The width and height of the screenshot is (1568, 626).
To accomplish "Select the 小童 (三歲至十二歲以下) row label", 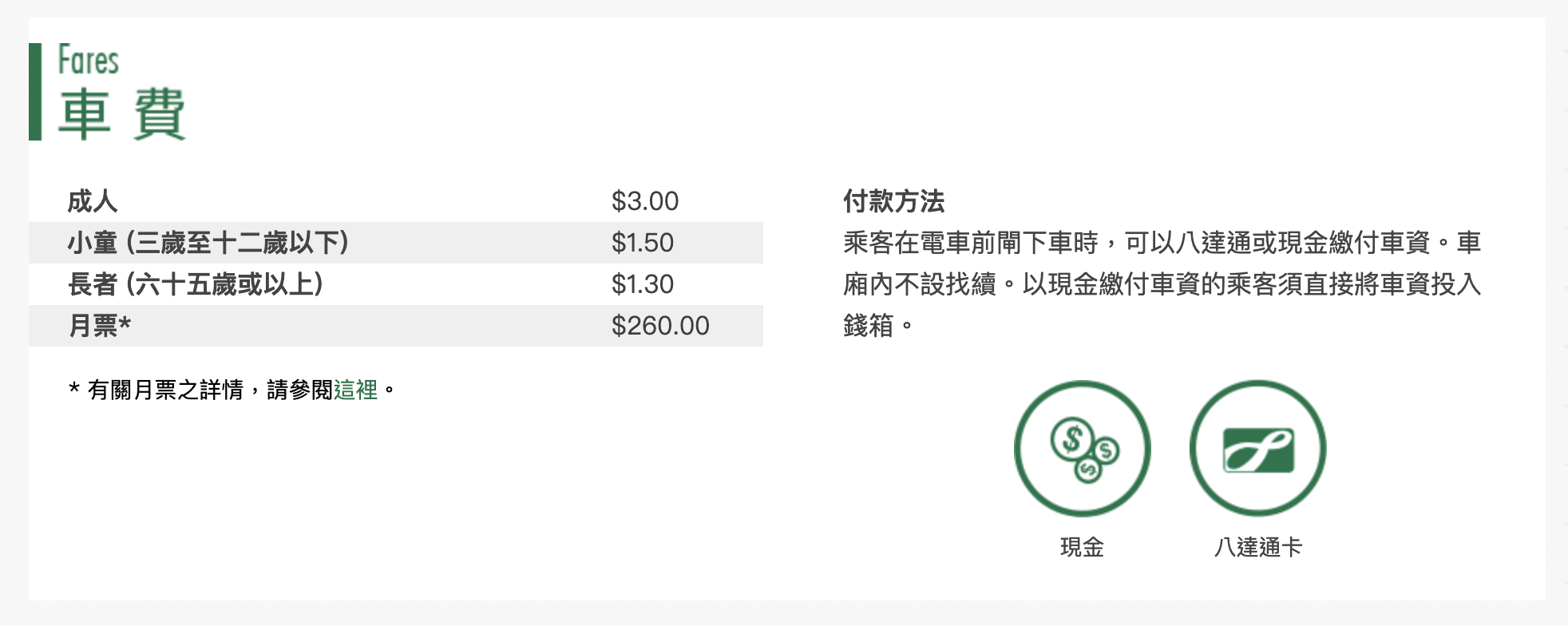I will pos(208,243).
